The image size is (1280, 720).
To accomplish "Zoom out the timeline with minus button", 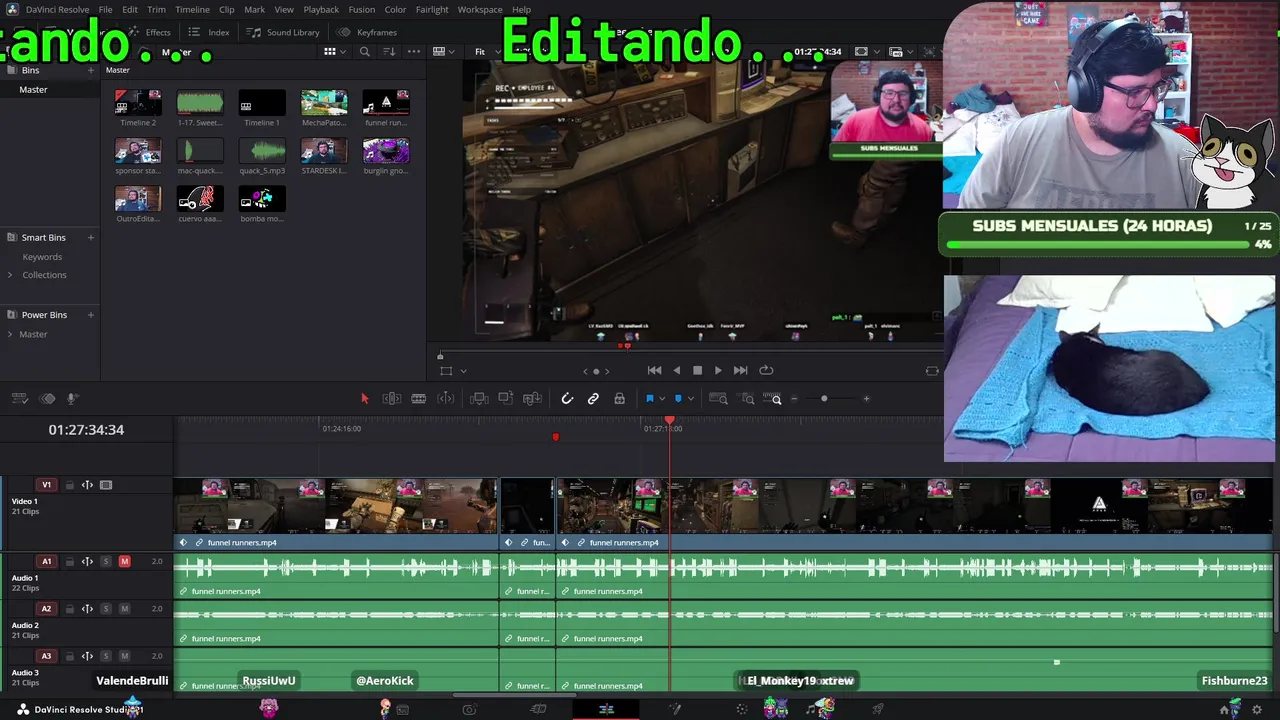I will (x=795, y=399).
